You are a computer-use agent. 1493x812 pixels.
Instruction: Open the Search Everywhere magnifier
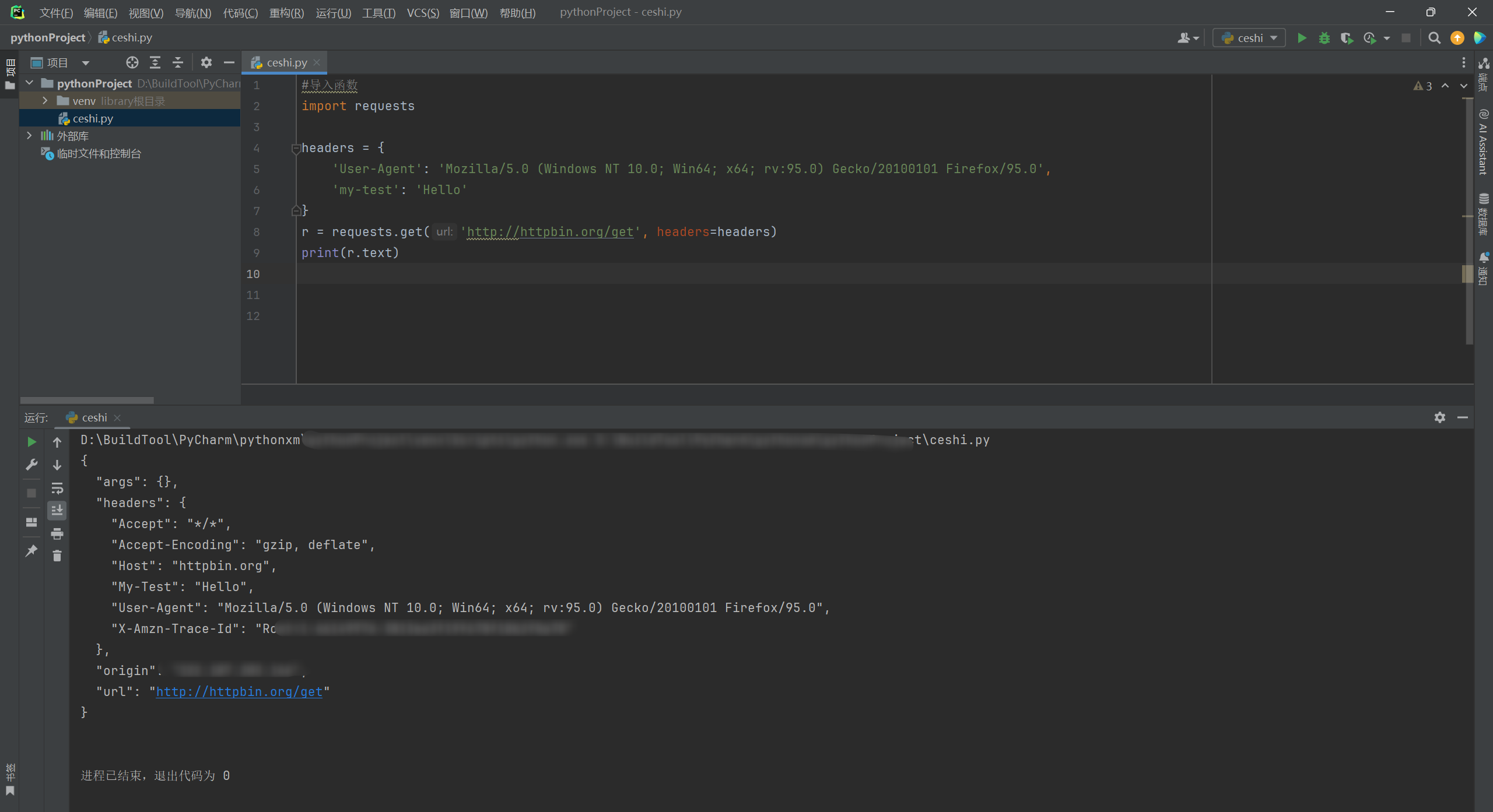click(1435, 38)
